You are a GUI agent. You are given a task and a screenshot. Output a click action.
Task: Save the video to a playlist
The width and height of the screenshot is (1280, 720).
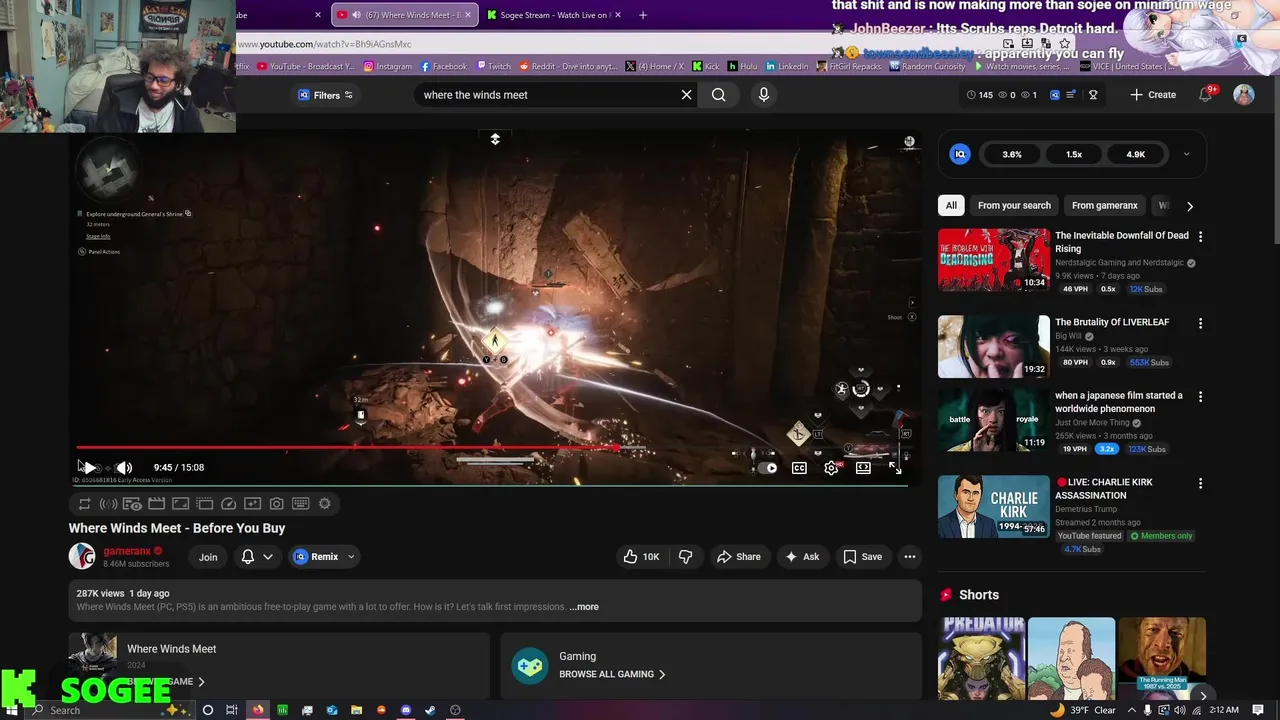(x=862, y=557)
